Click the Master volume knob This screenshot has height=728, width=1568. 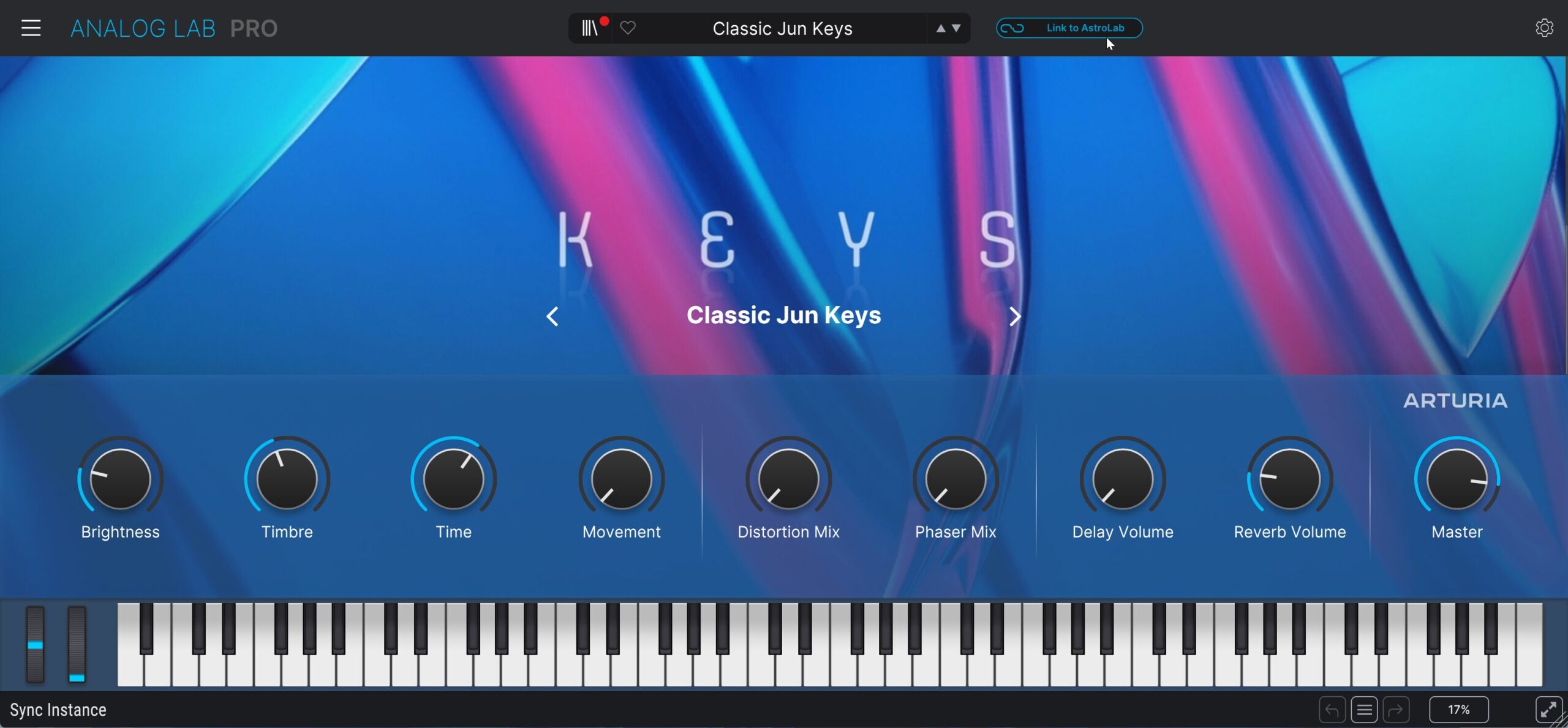[1457, 479]
